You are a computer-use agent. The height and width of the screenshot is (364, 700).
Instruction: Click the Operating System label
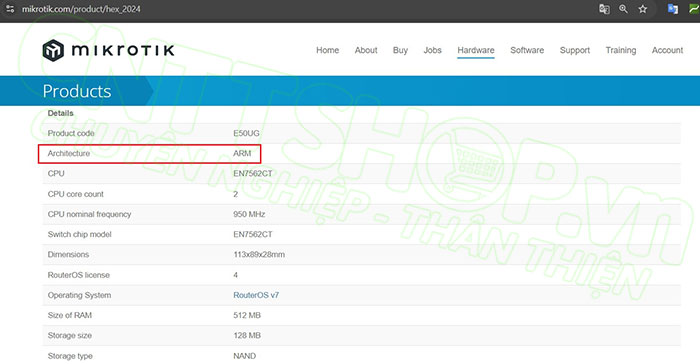click(79, 295)
